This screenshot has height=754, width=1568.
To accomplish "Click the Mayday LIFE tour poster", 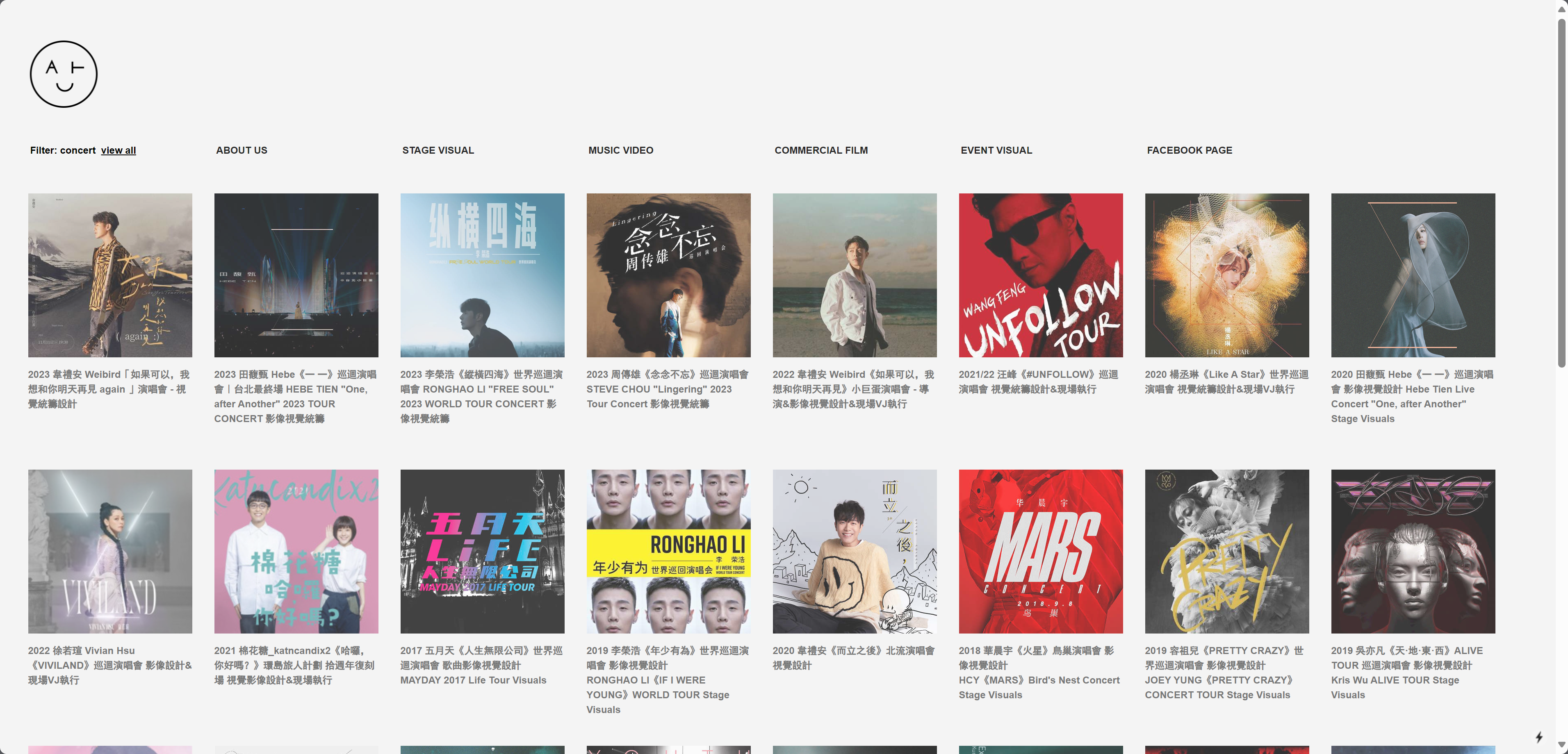I will [482, 551].
